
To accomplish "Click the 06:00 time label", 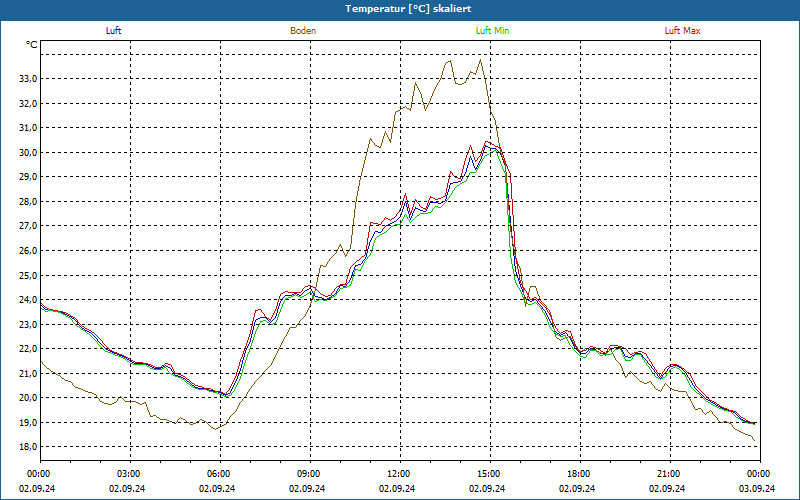I will click(220, 474).
